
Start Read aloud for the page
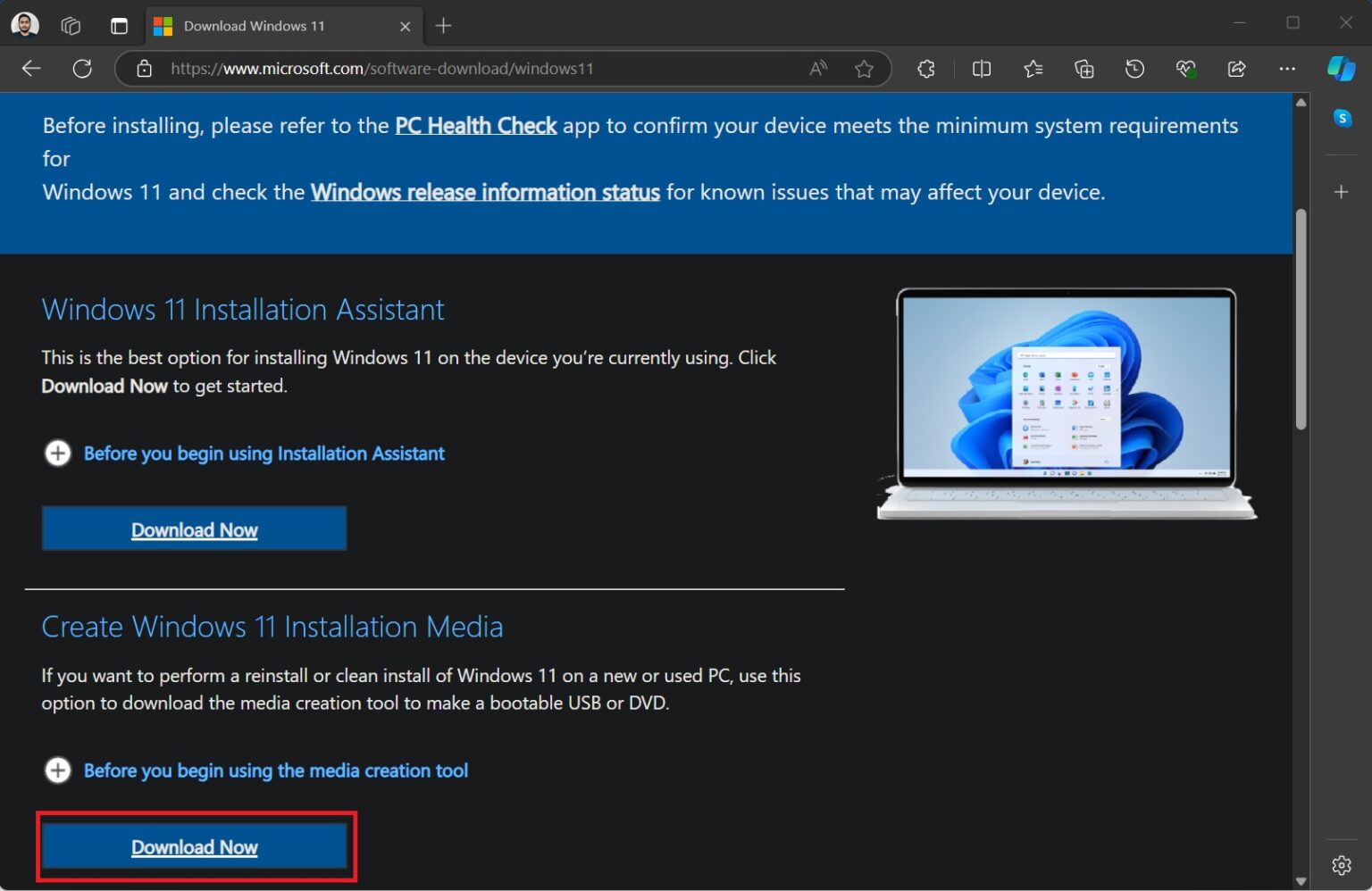point(816,68)
